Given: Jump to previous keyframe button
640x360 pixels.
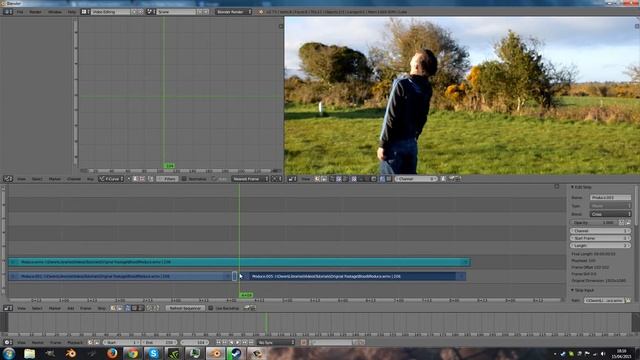Looking at the screenshot, I should [225, 342].
